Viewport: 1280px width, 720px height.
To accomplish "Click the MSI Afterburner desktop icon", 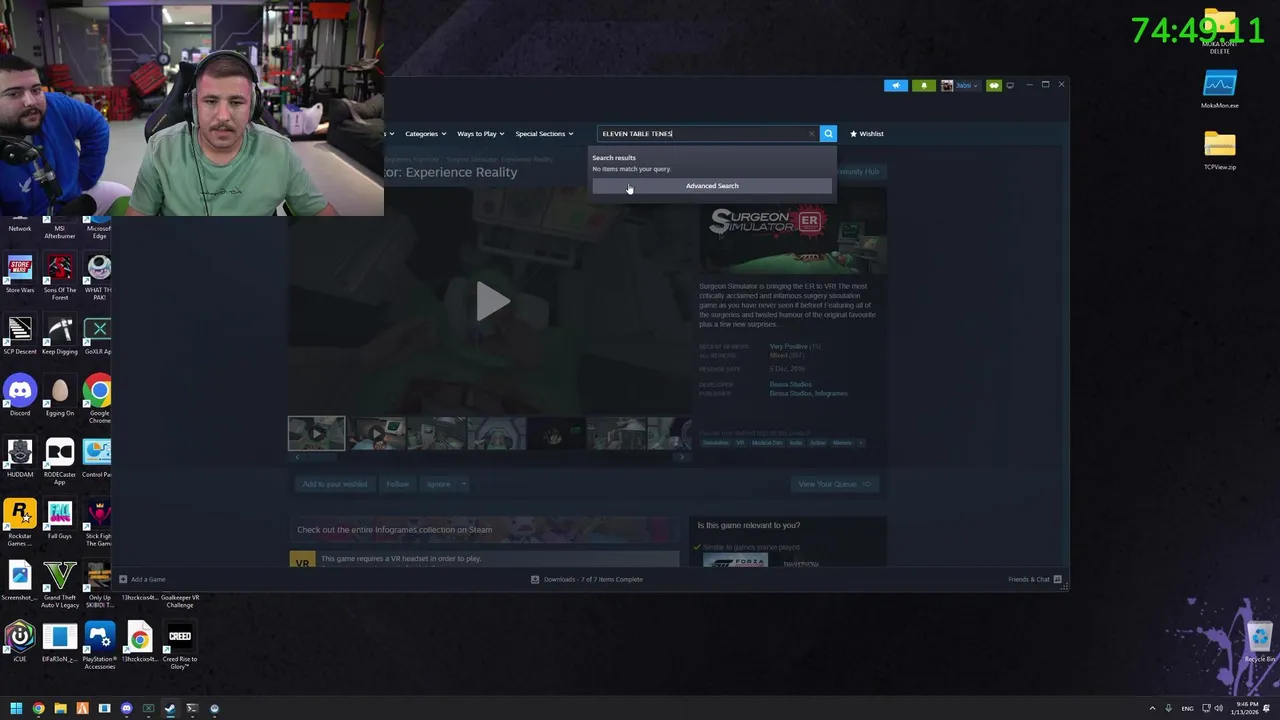I will coord(59,228).
